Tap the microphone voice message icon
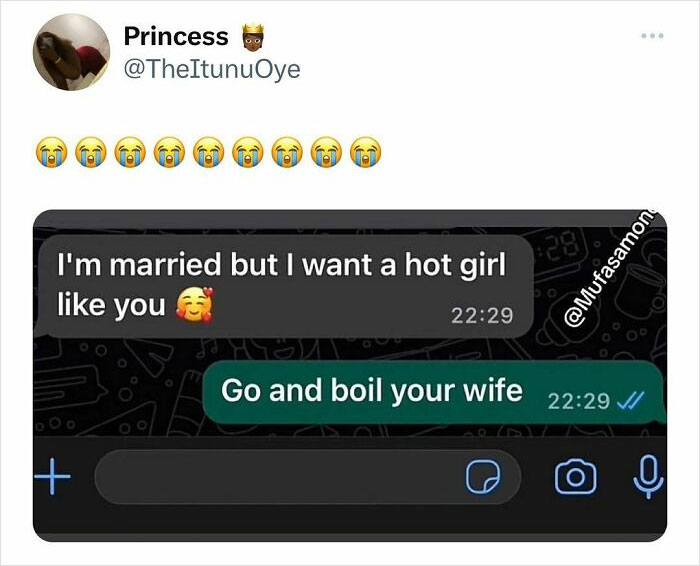 [x=649, y=477]
